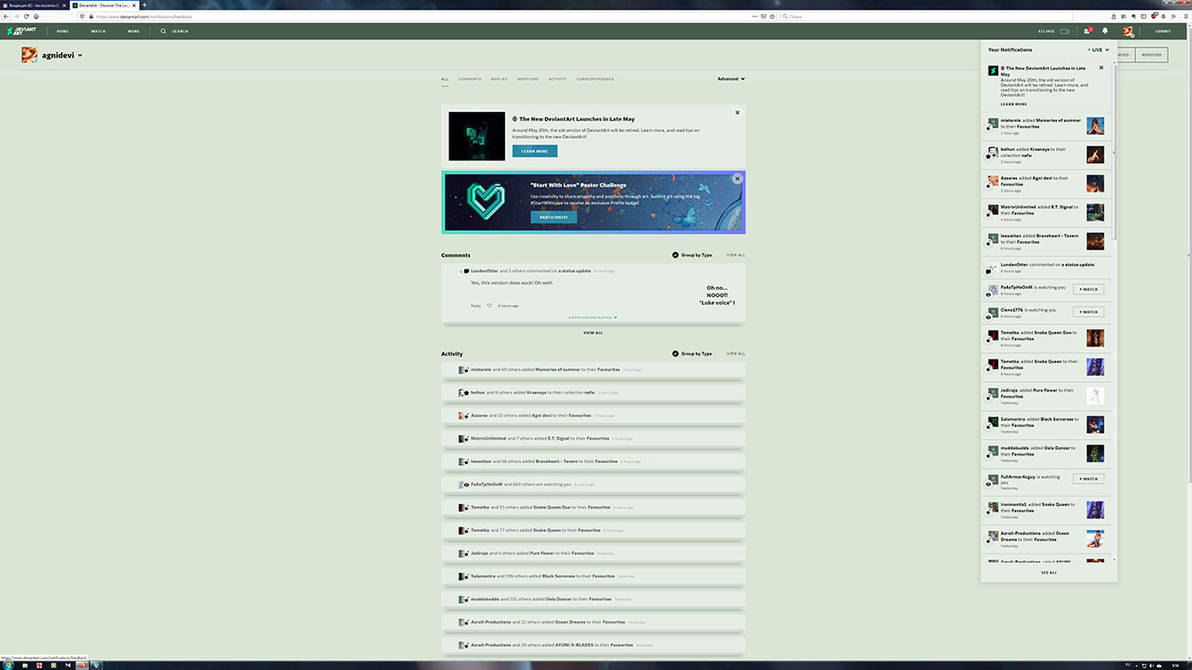Open the messages icon with red badge

1087,31
